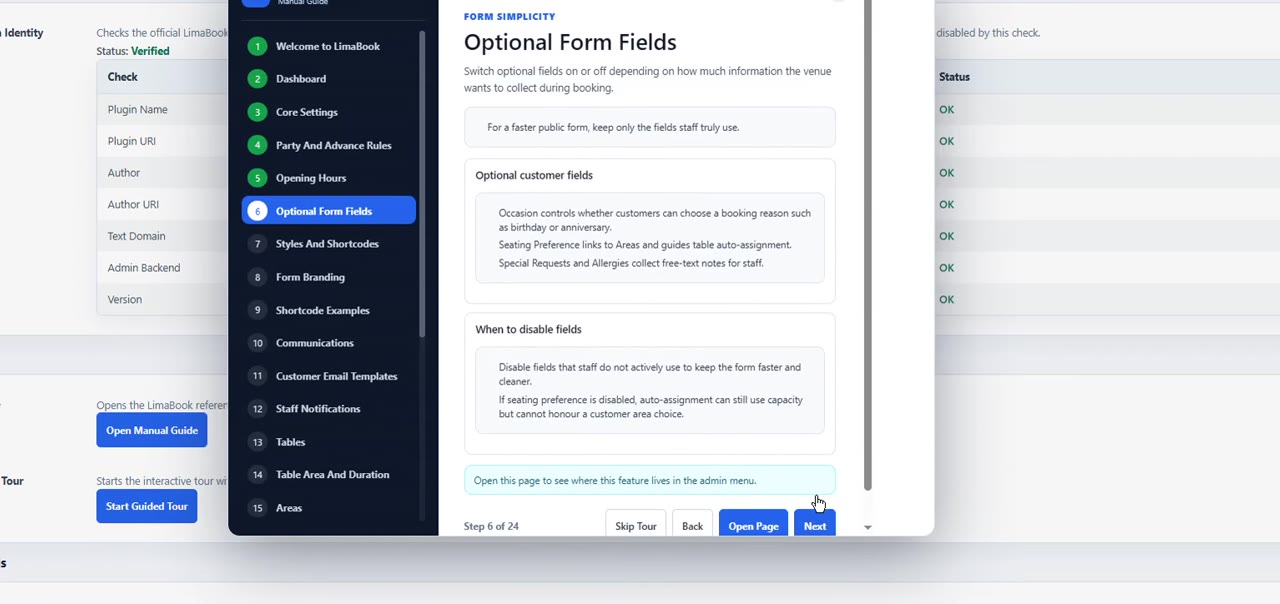Click Start Guided Tour button
Screen dimensions: 1280x604
point(147,506)
